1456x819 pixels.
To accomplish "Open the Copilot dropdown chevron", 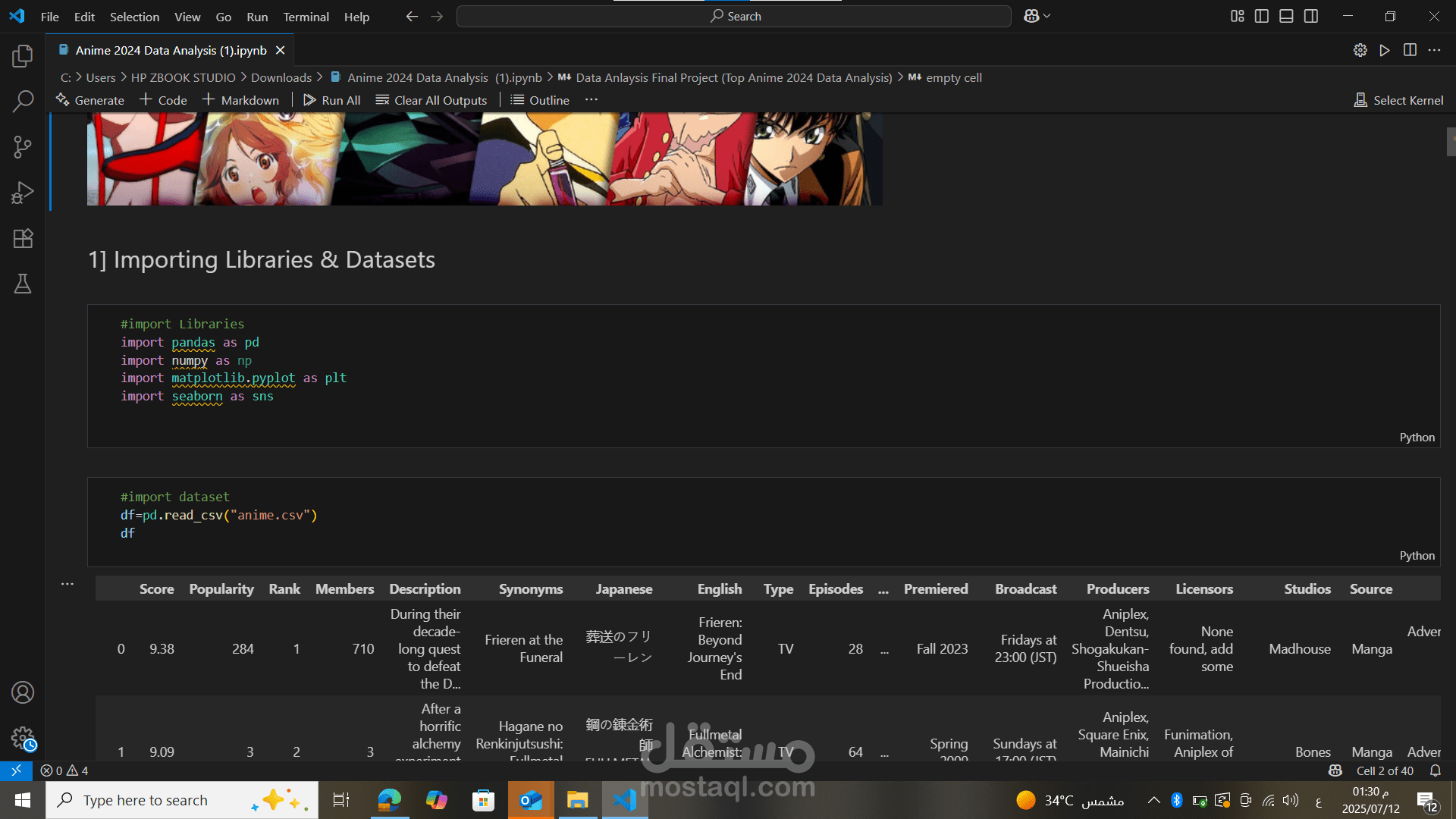I will [1047, 16].
